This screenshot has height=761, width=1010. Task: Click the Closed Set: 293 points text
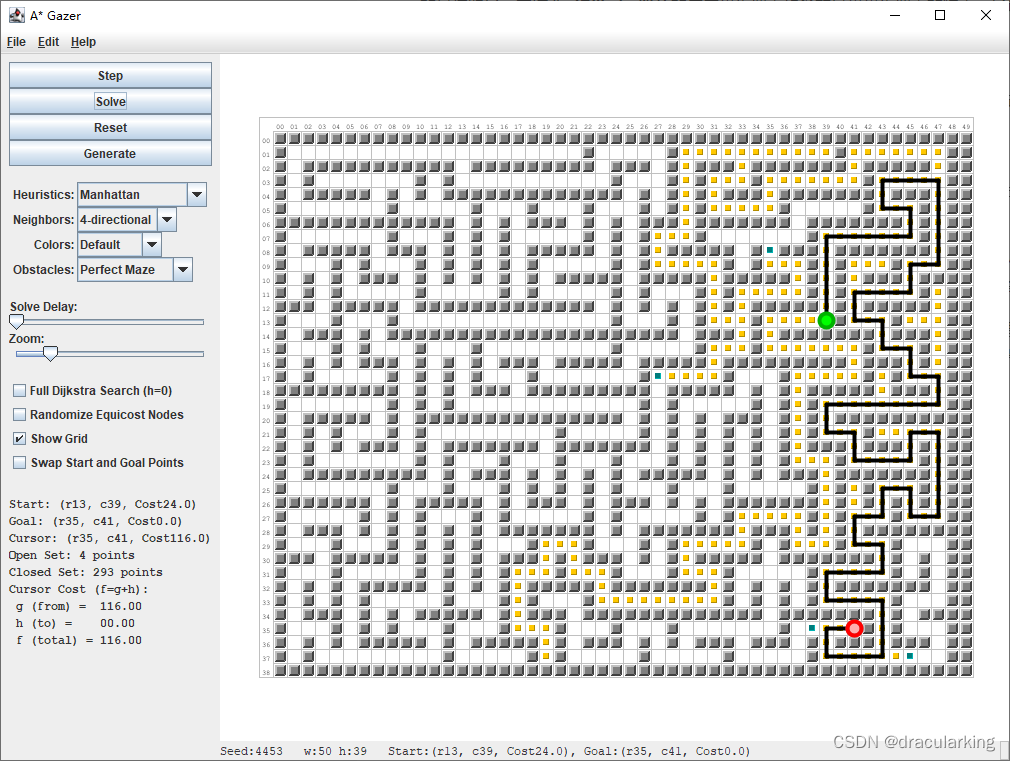86,572
